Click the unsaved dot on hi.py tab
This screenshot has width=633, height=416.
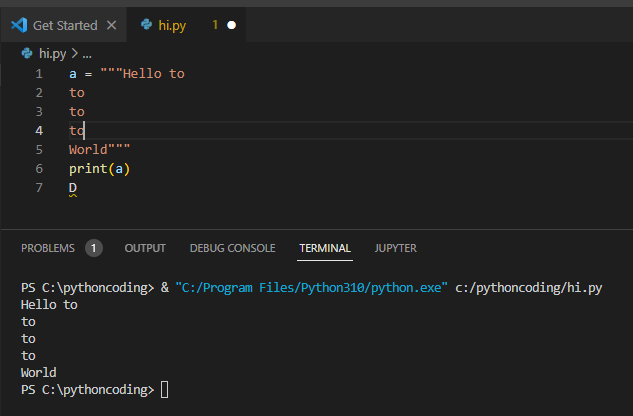point(231,25)
